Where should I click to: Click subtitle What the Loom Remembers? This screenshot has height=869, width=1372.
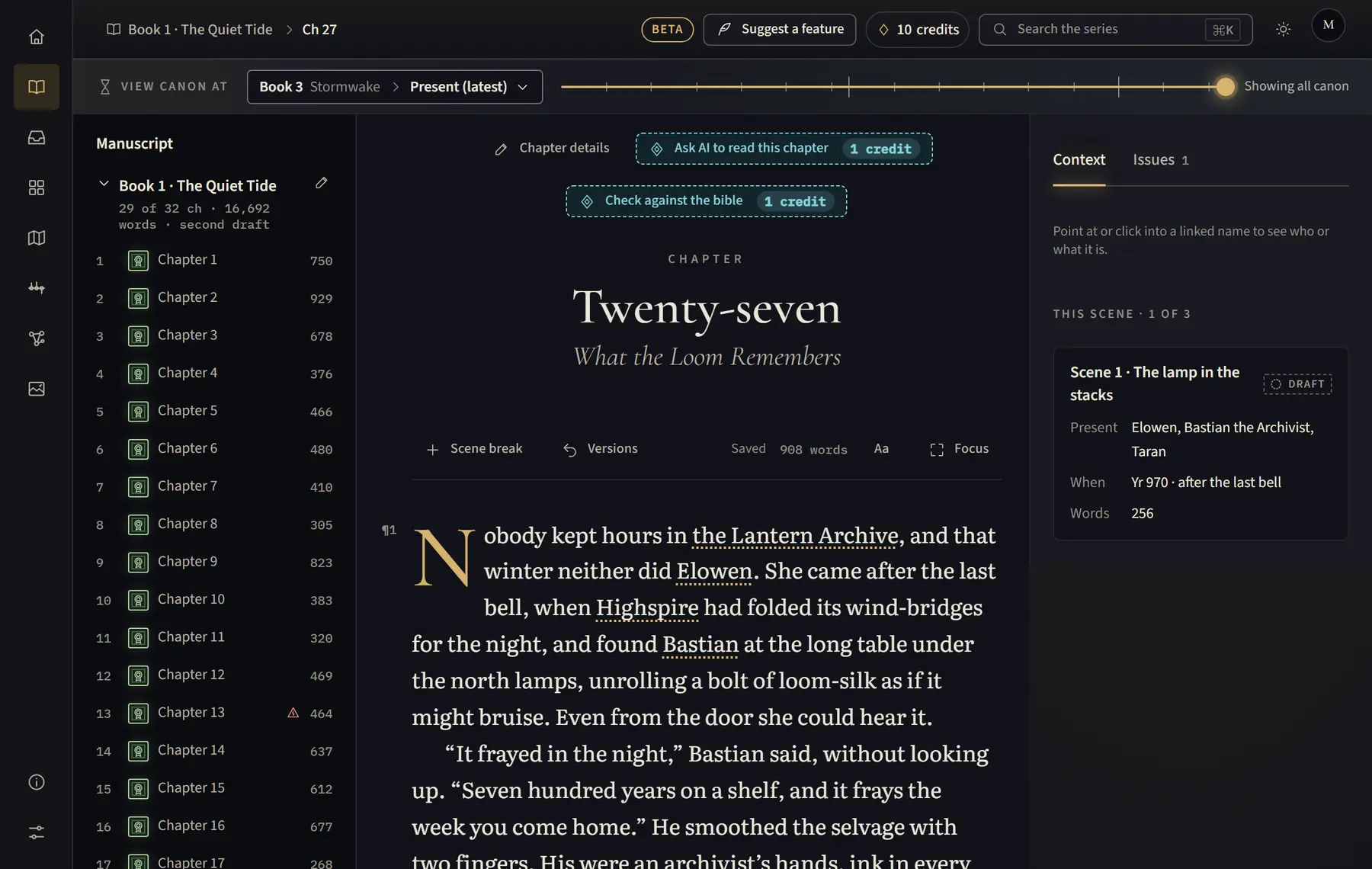click(707, 357)
